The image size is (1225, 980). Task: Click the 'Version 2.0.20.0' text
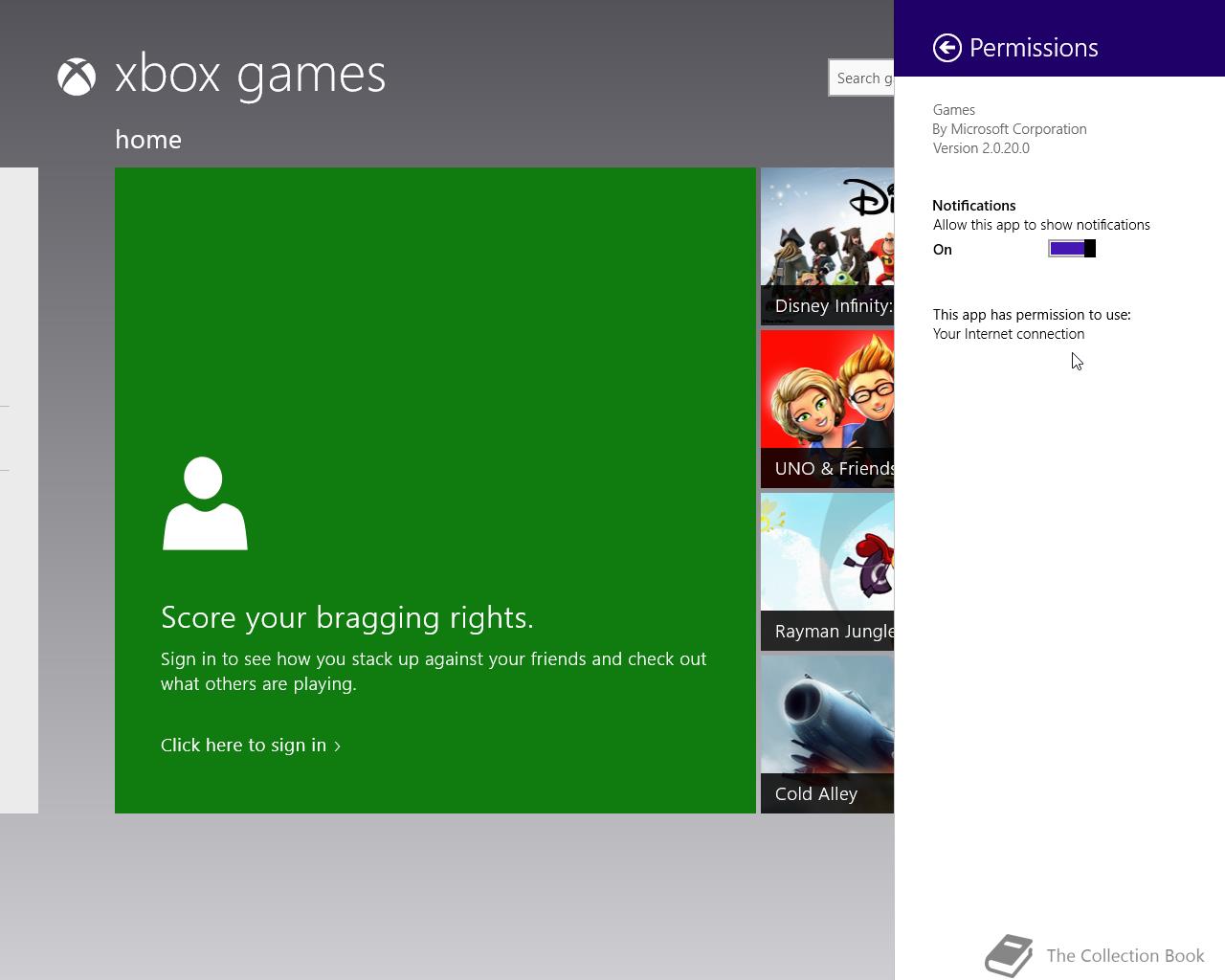pyautogui.click(x=981, y=148)
